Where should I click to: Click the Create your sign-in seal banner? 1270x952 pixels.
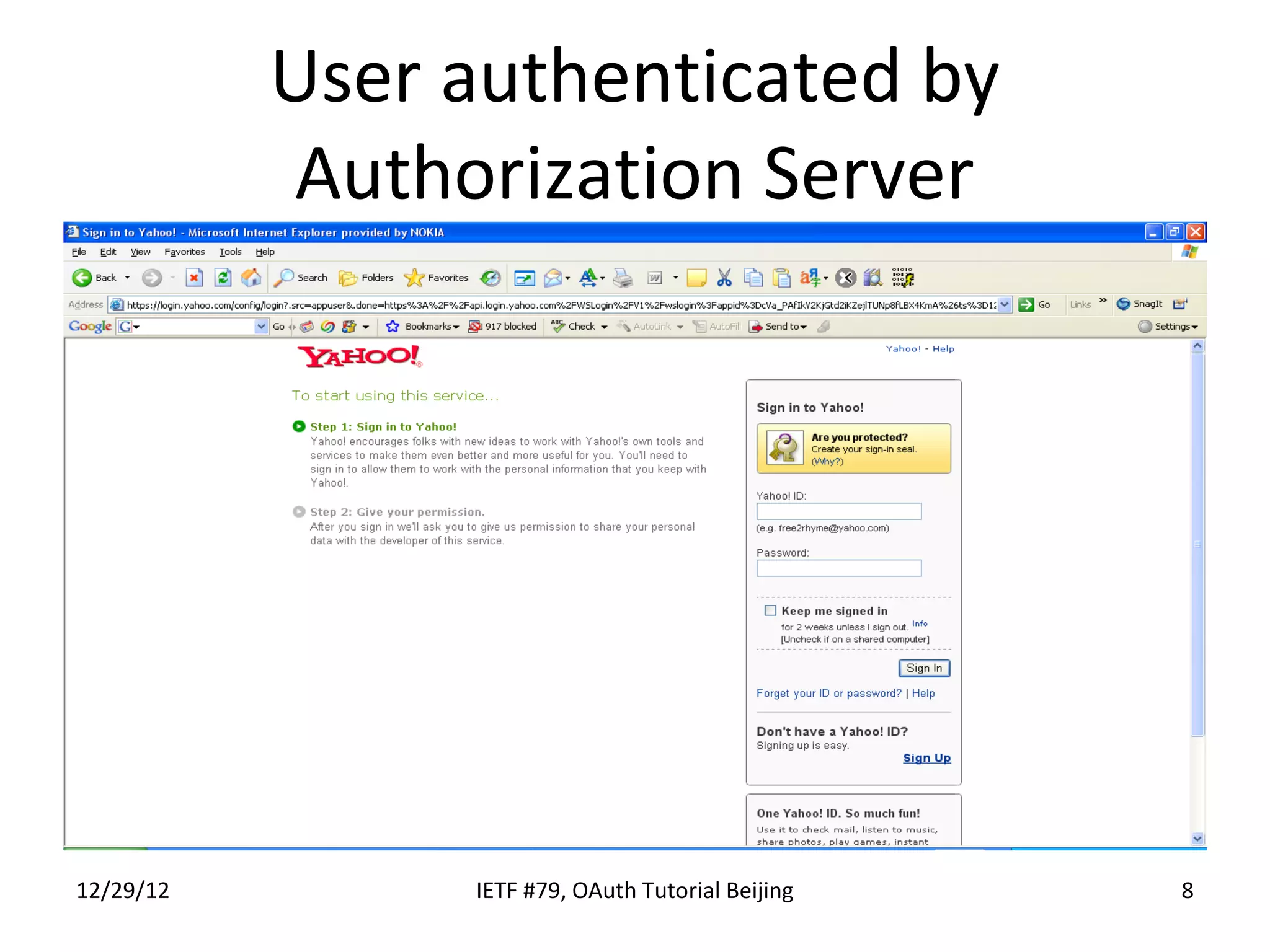(853, 449)
